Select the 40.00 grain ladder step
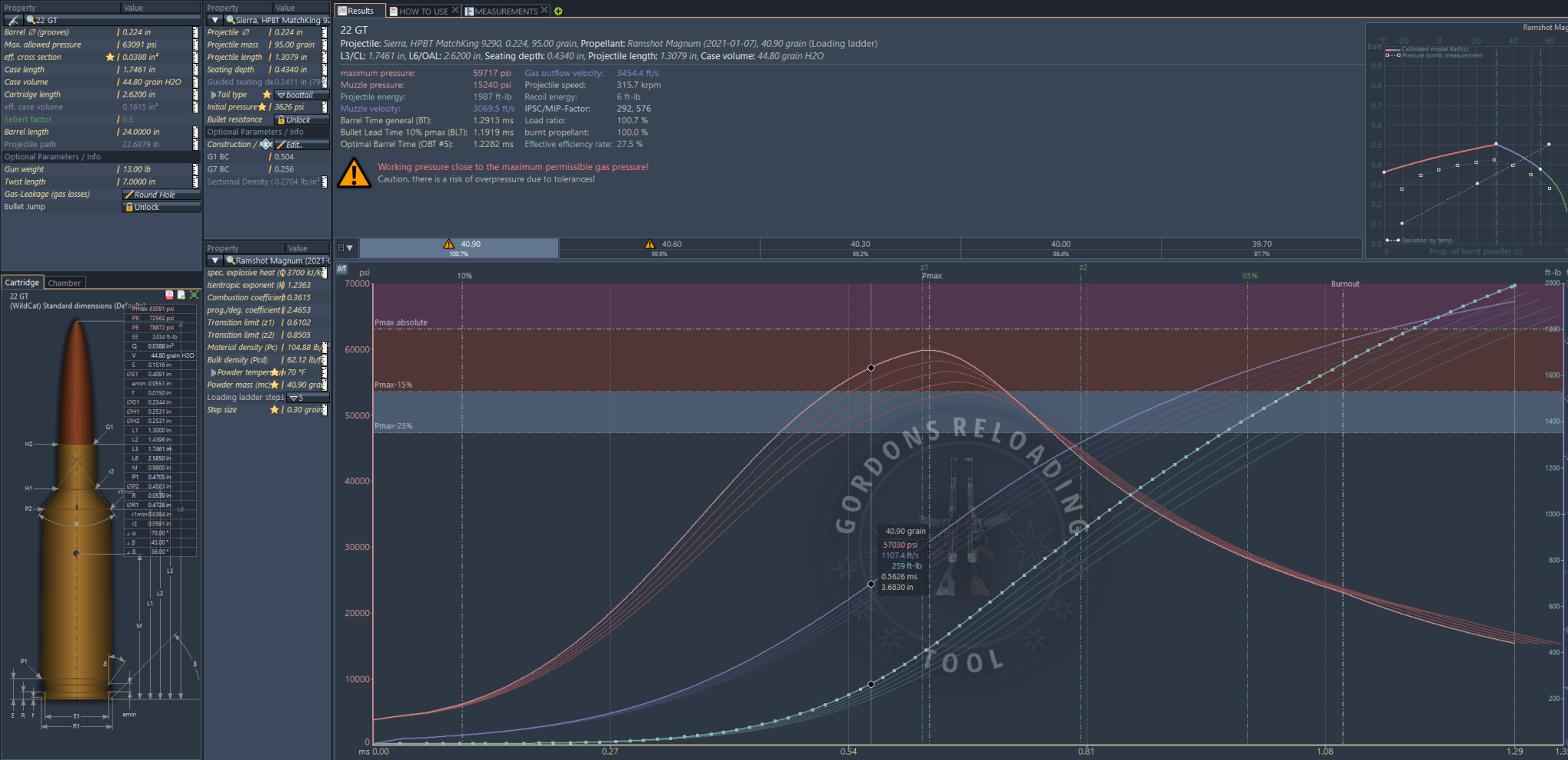Viewport: 1568px width, 760px height. [1061, 247]
